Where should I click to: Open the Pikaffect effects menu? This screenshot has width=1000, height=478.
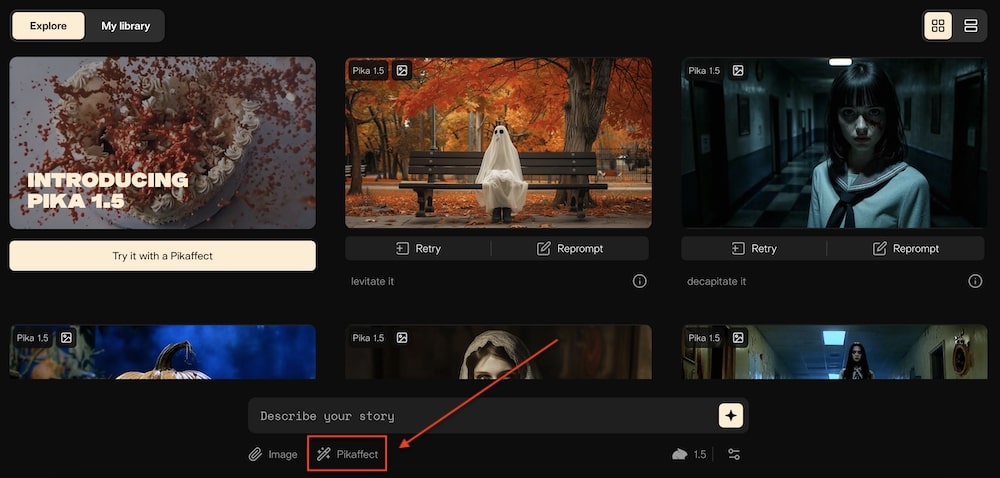tap(348, 454)
